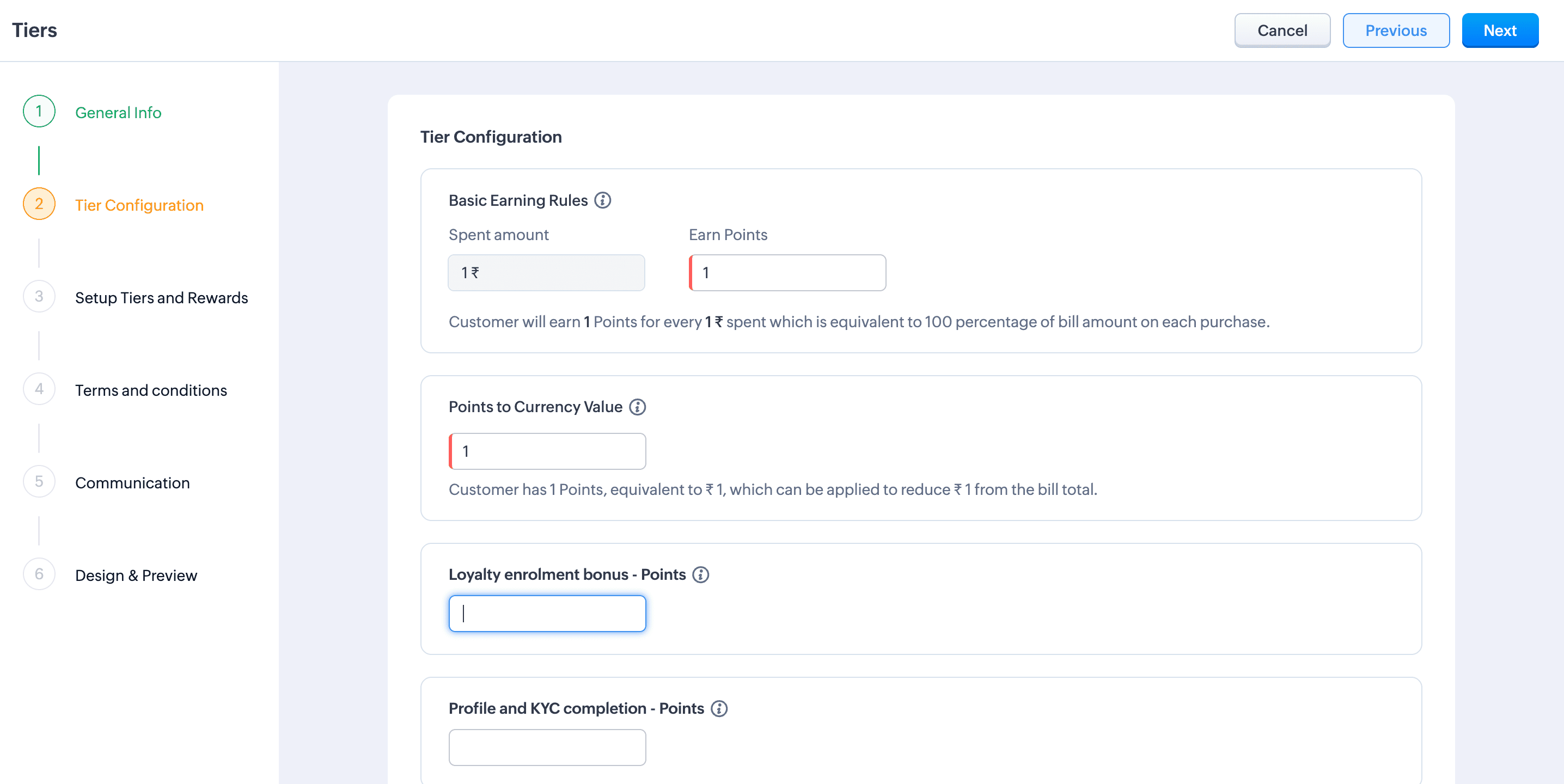Switch to the Communication step
The image size is (1564, 784).
point(132,483)
